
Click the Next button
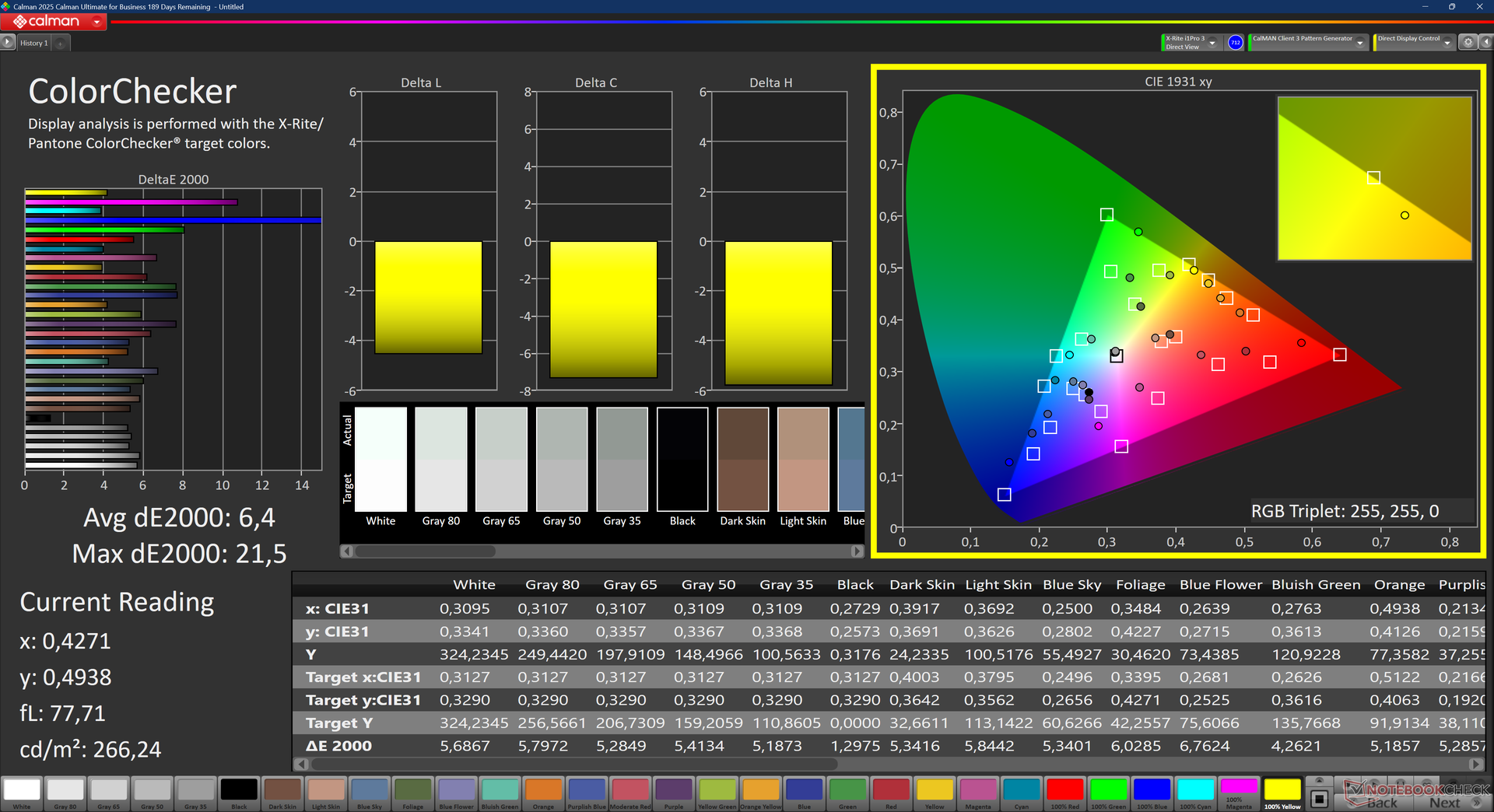pyautogui.click(x=1454, y=803)
